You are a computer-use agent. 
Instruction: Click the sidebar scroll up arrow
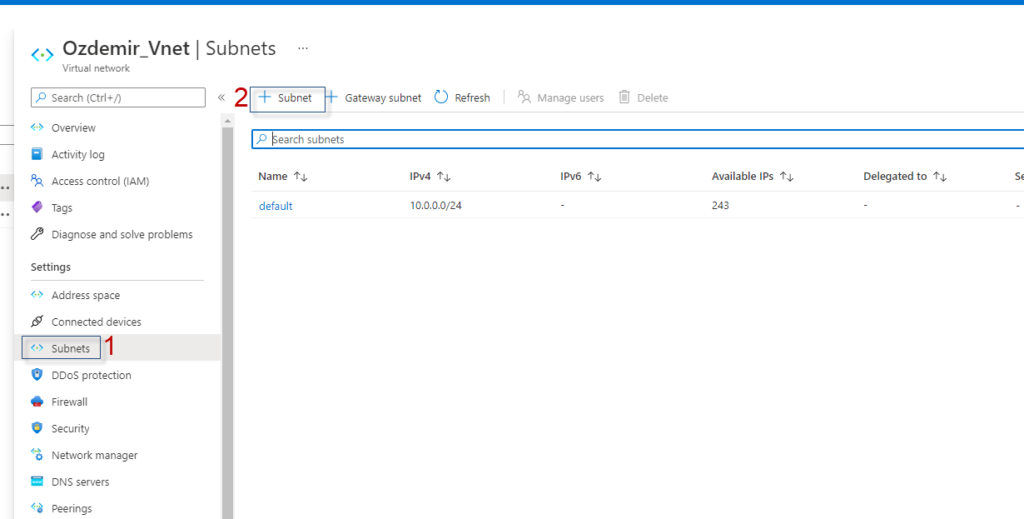coord(227,121)
